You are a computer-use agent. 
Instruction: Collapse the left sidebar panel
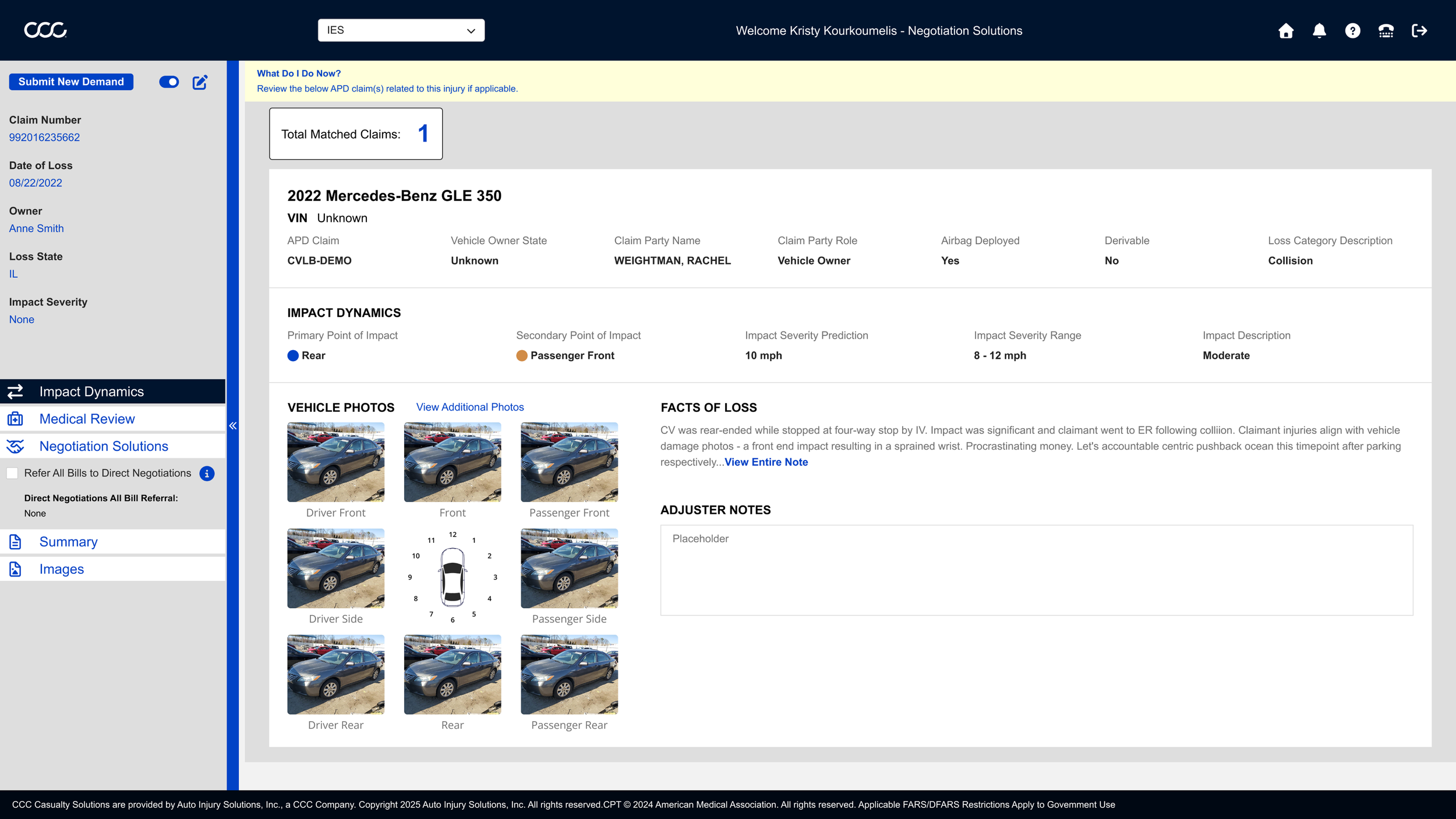(233, 426)
